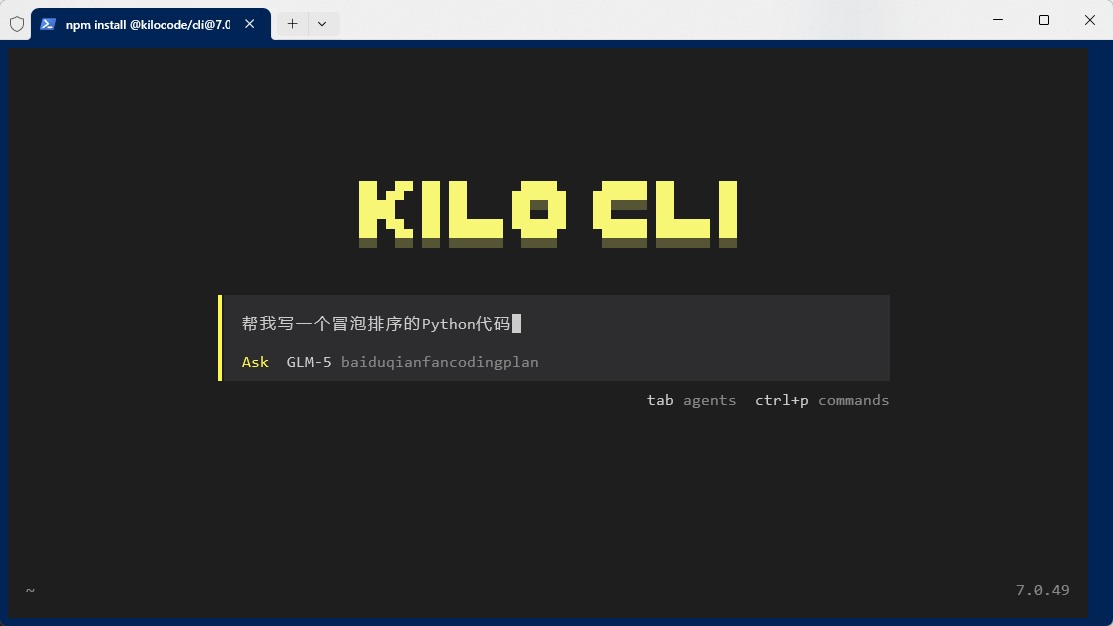Click the tilde directory indicator
1113x626 pixels.
(x=30, y=590)
